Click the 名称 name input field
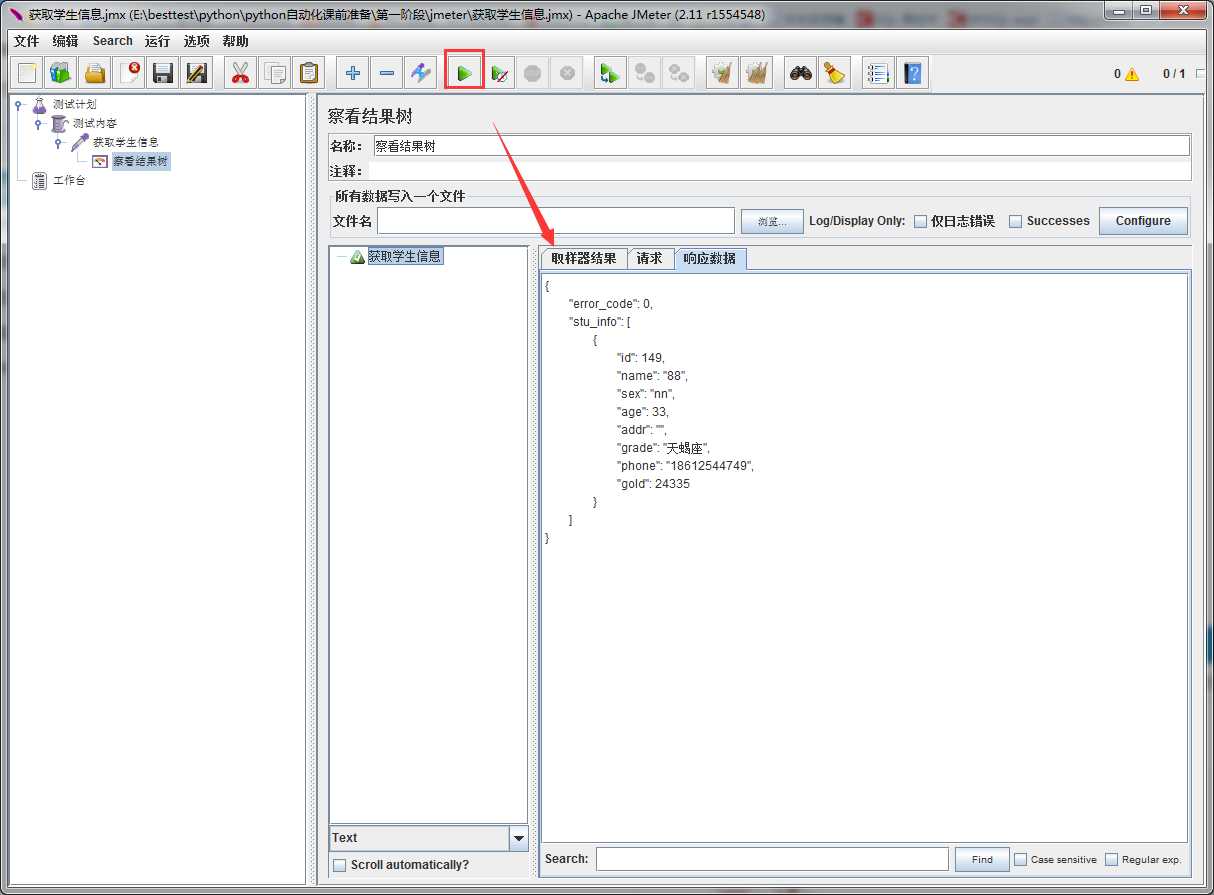The height and width of the screenshot is (895, 1214). [x=781, y=146]
